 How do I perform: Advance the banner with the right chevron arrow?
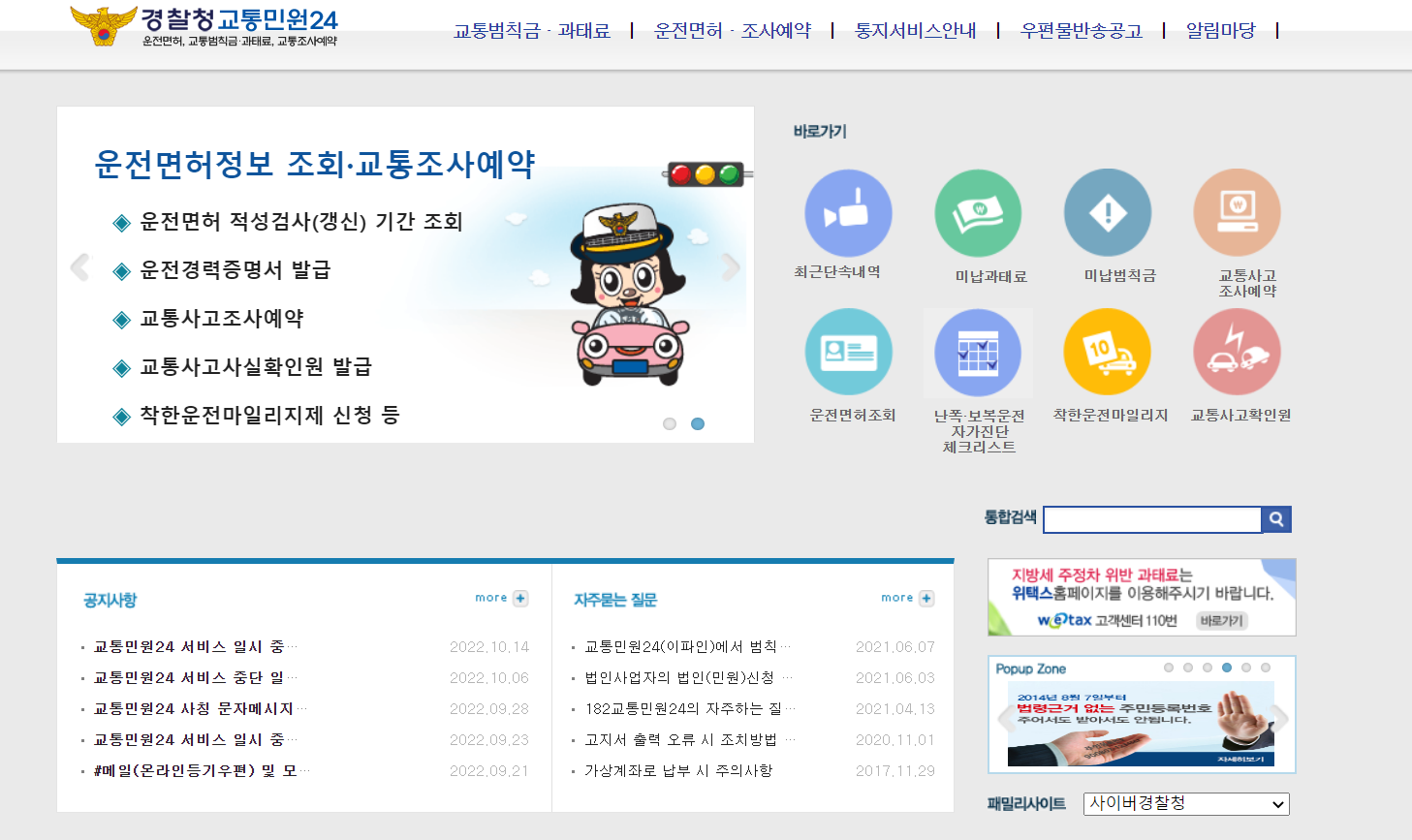732,268
